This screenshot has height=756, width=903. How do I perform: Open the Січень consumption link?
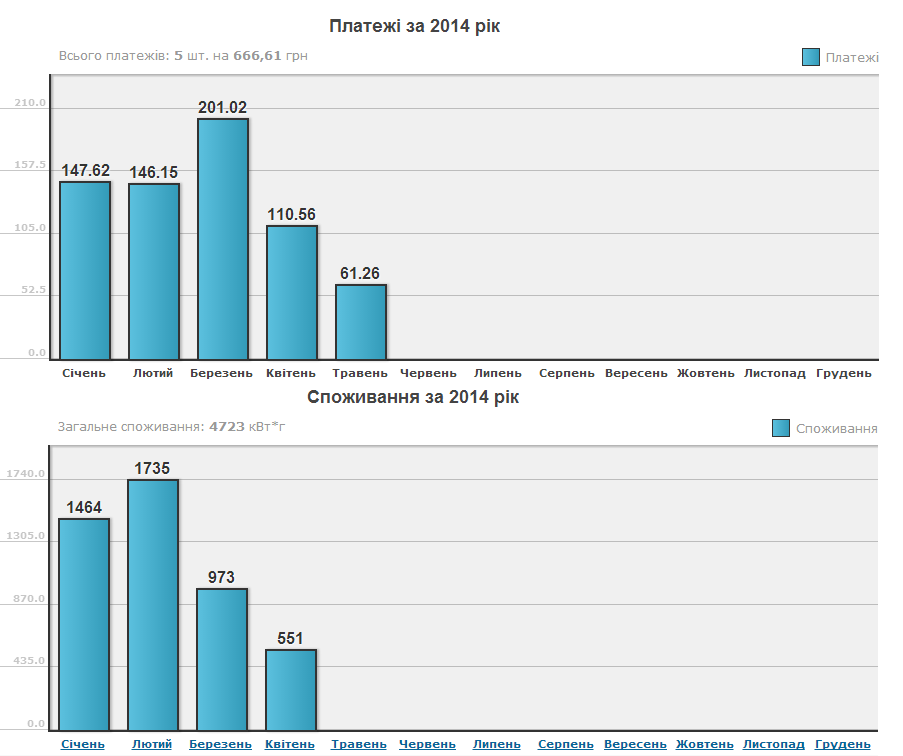[83, 744]
